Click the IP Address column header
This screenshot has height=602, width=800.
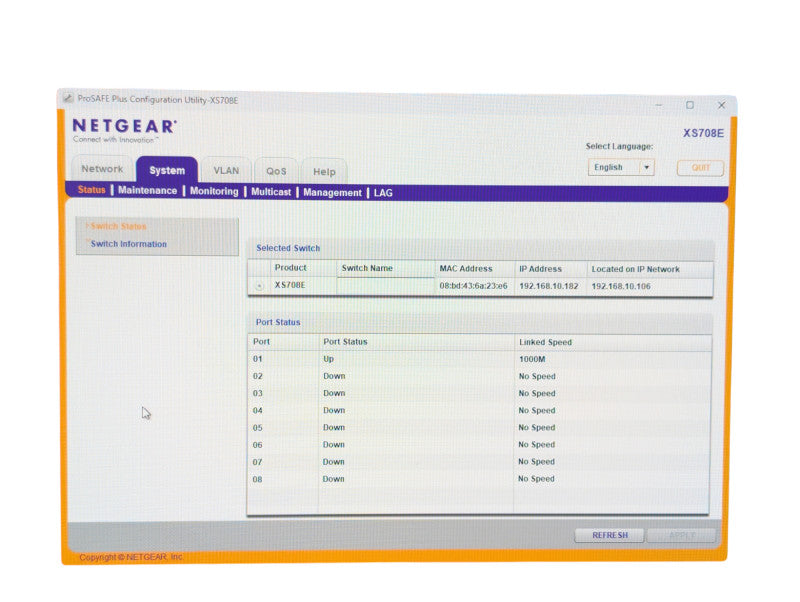point(540,269)
